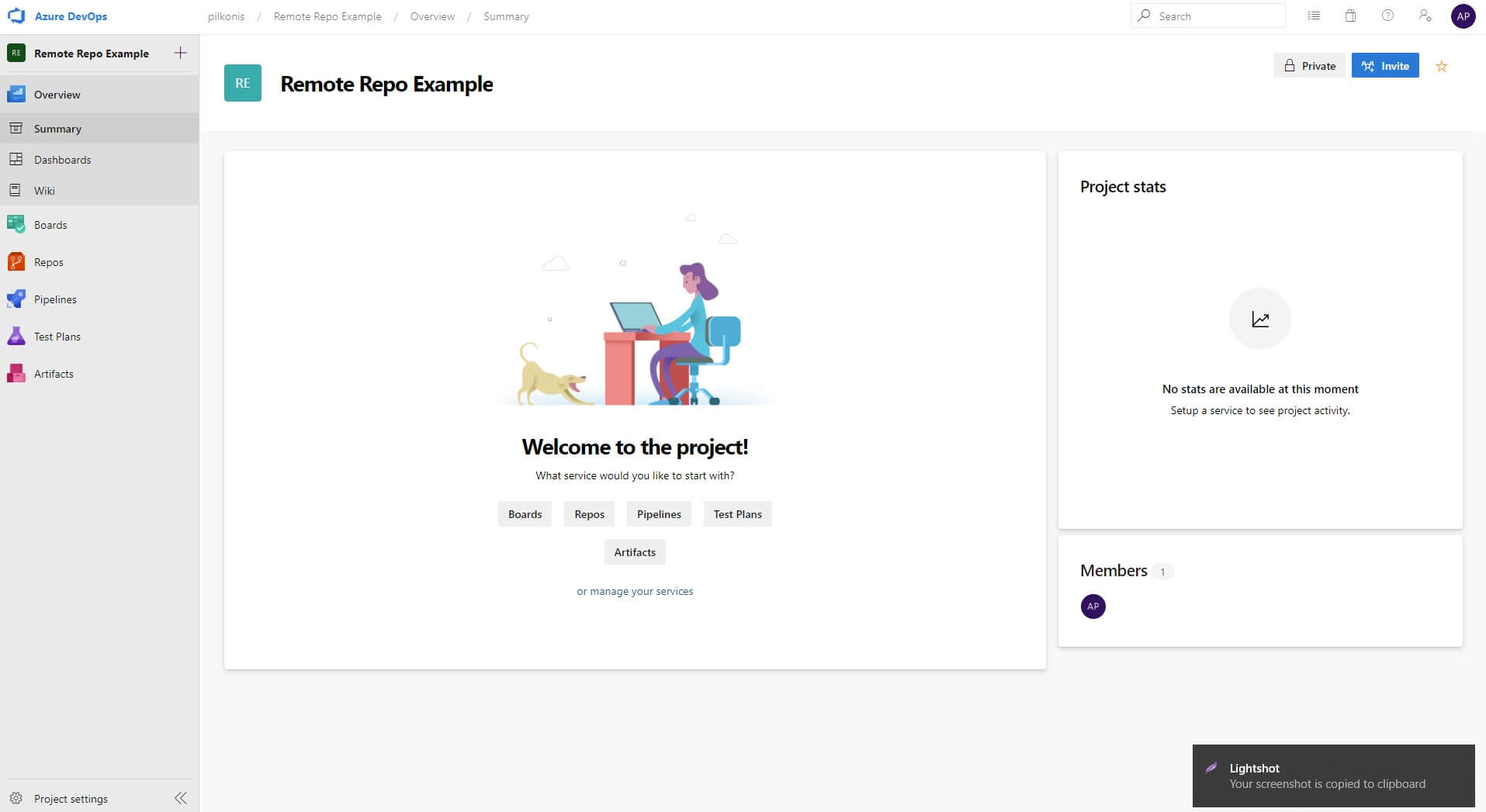Click the Pipelines rocket icon
The width and height of the screenshot is (1486, 812).
point(16,299)
